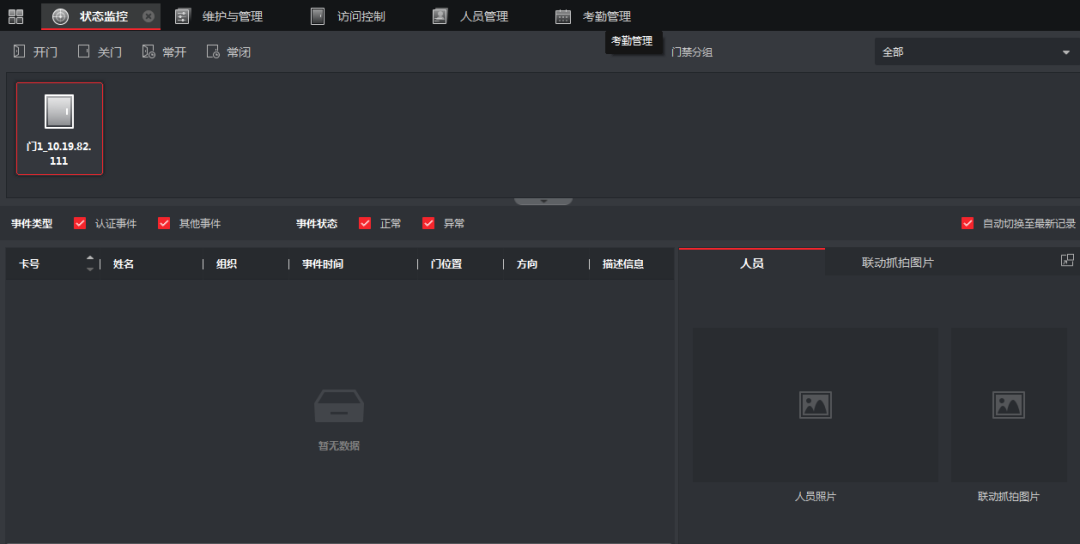Toggle the 其他事件 checkbox

(164, 223)
